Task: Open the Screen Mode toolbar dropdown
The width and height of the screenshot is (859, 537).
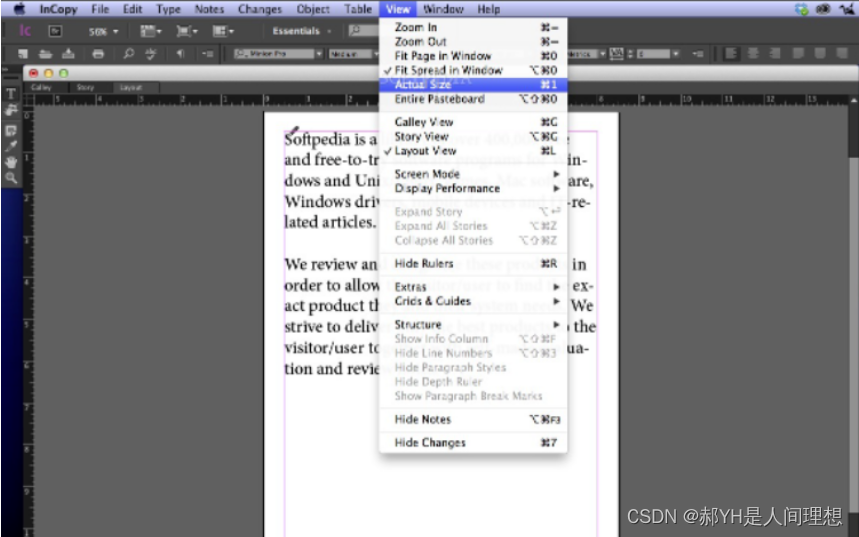Action: [x=187, y=31]
